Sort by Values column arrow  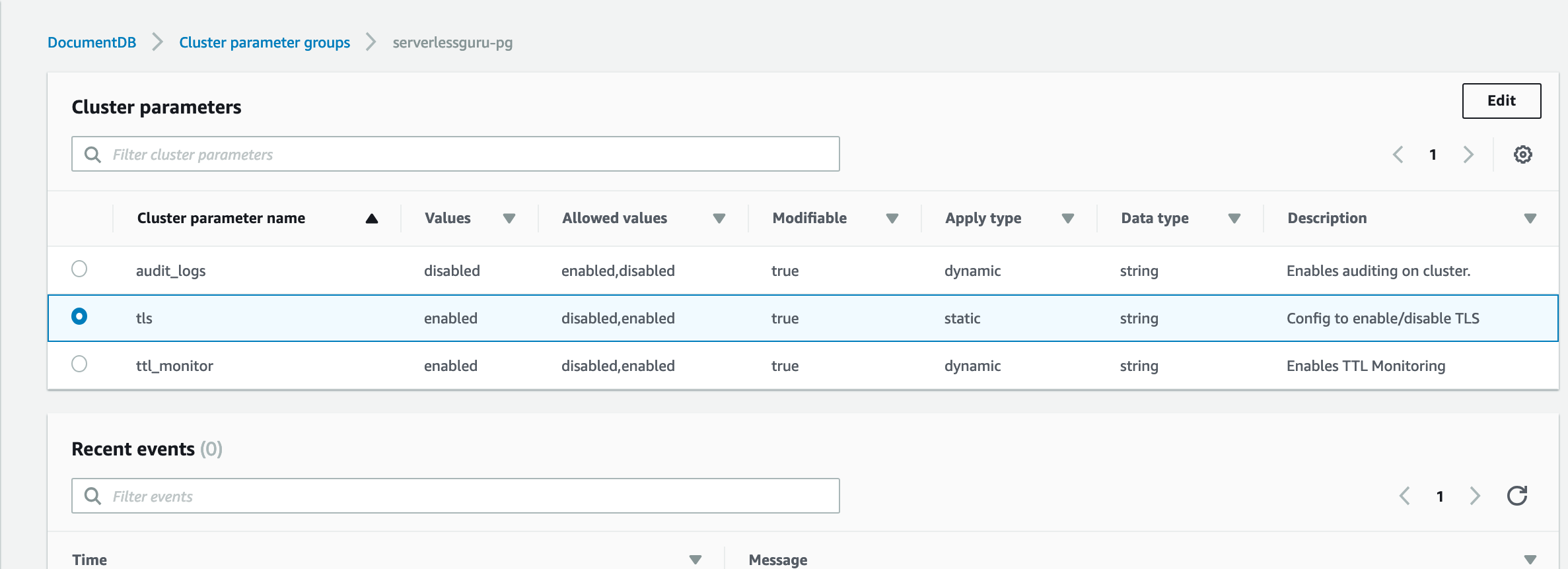point(509,218)
